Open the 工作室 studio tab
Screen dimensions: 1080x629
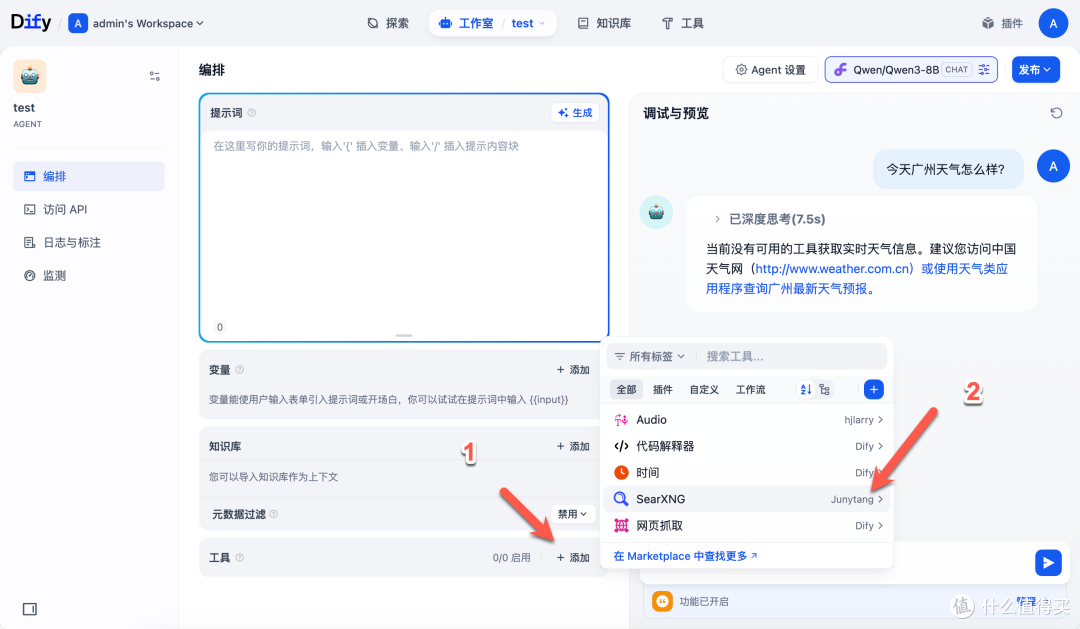467,23
